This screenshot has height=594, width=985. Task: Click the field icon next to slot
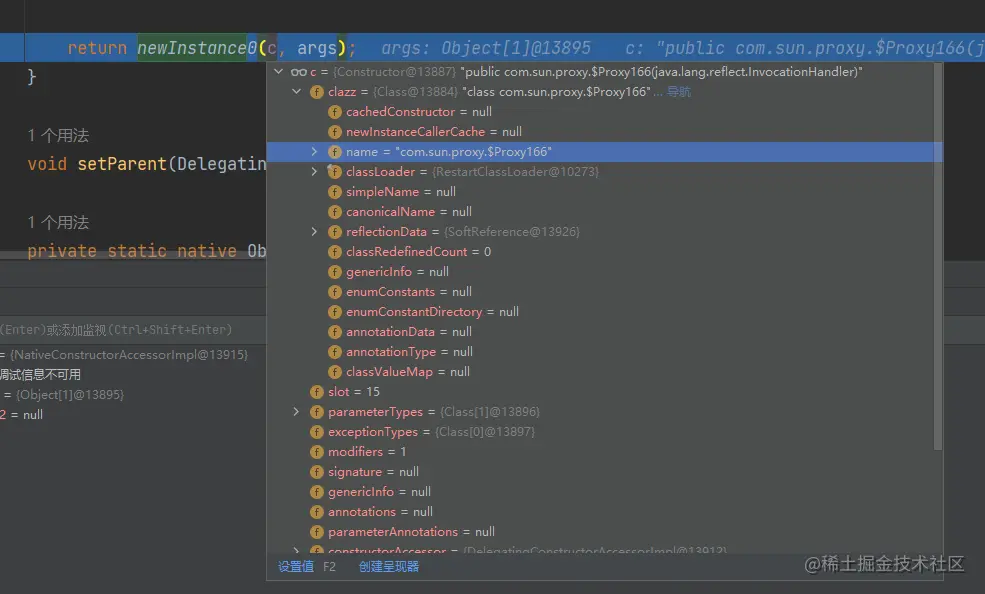(x=317, y=392)
